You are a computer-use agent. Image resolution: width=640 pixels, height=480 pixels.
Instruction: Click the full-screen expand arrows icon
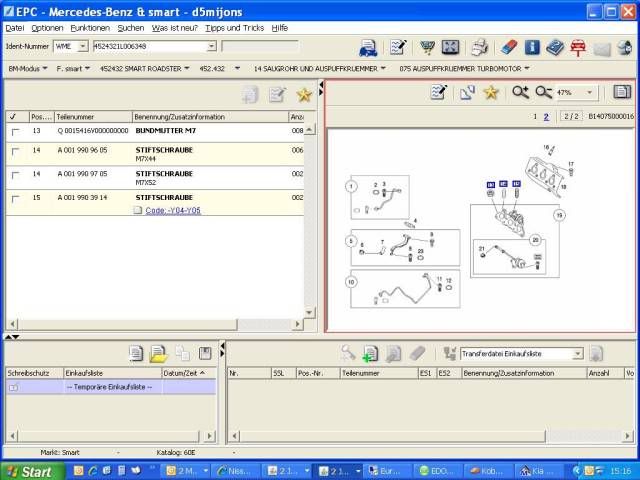(x=450, y=48)
